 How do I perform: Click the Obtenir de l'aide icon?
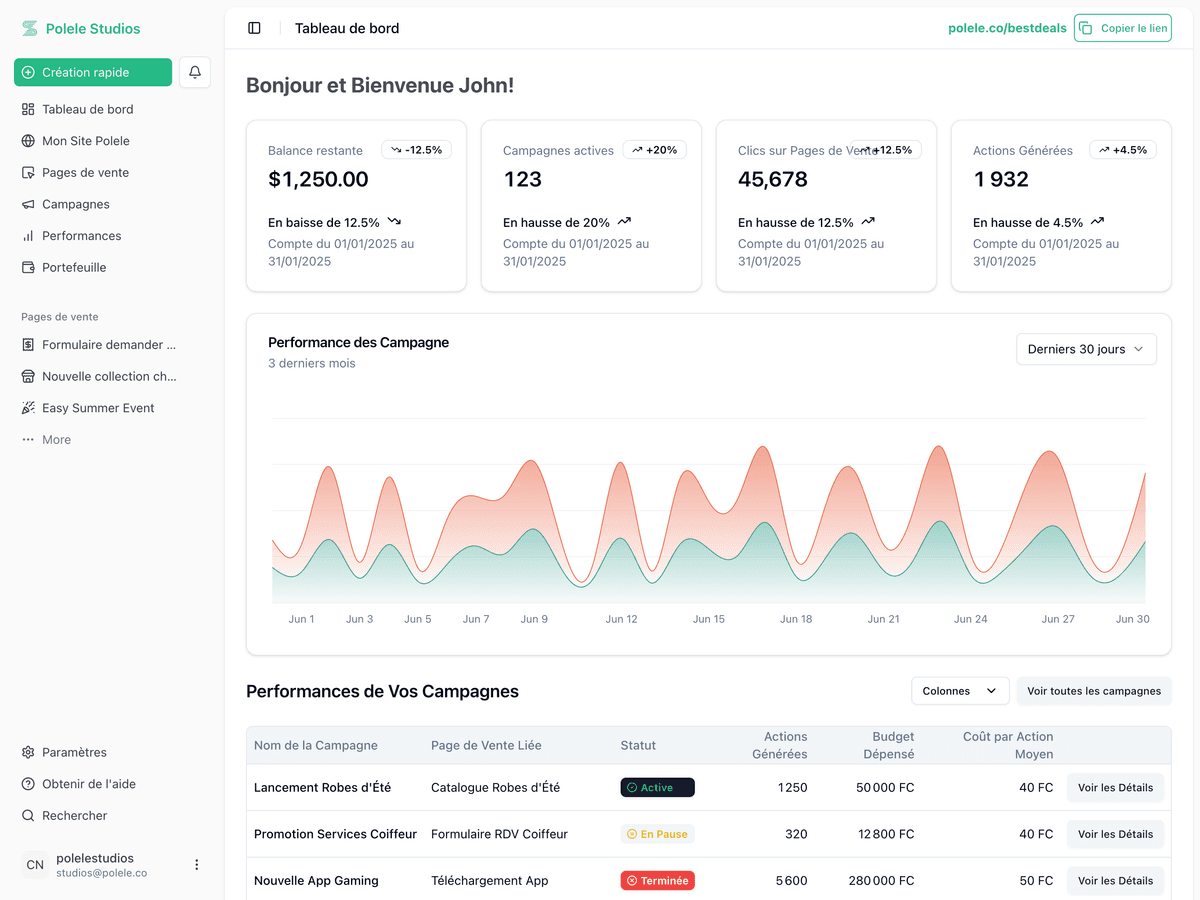click(x=28, y=784)
